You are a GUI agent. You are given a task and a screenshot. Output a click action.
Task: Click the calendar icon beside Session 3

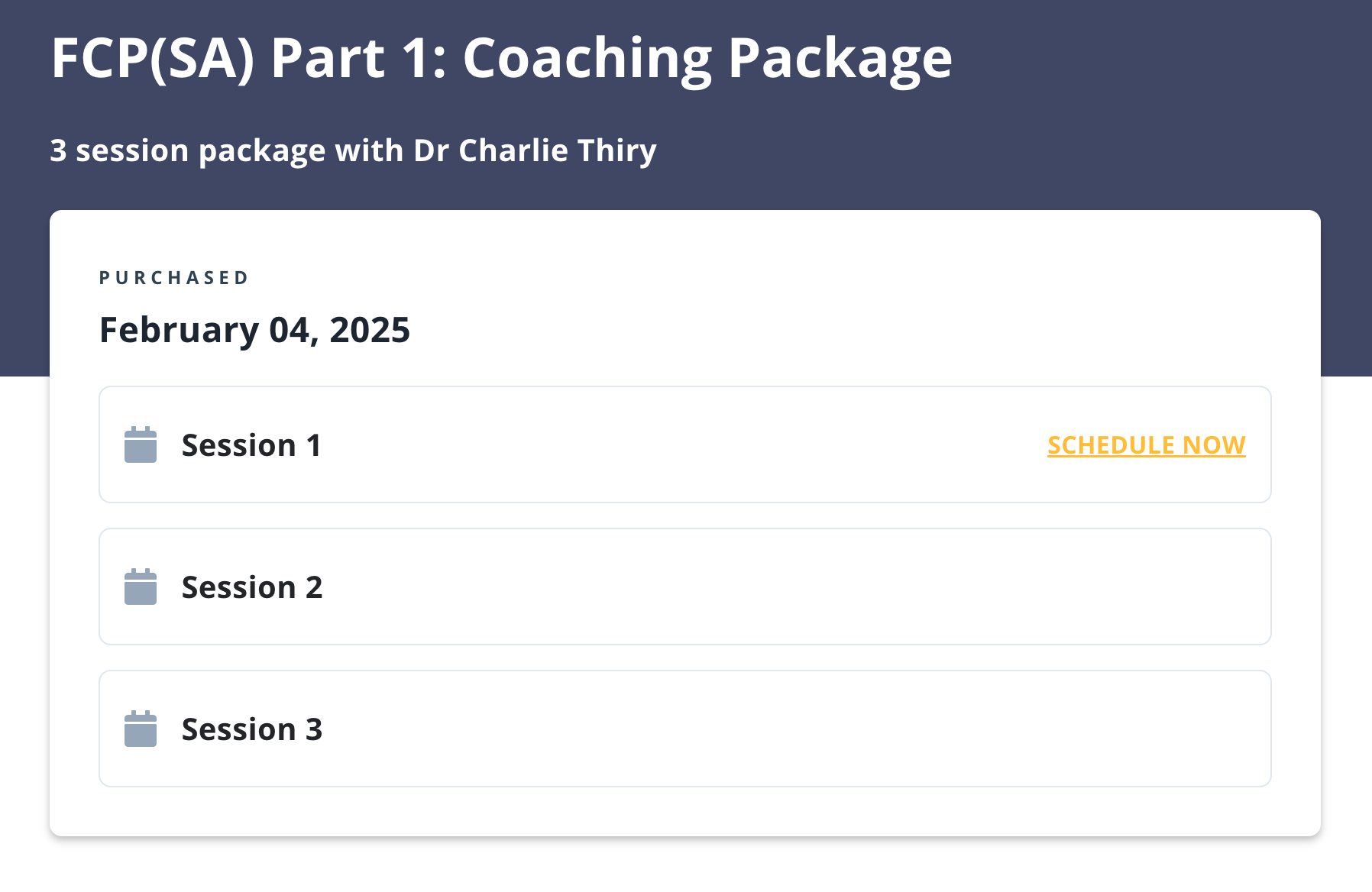(x=141, y=729)
